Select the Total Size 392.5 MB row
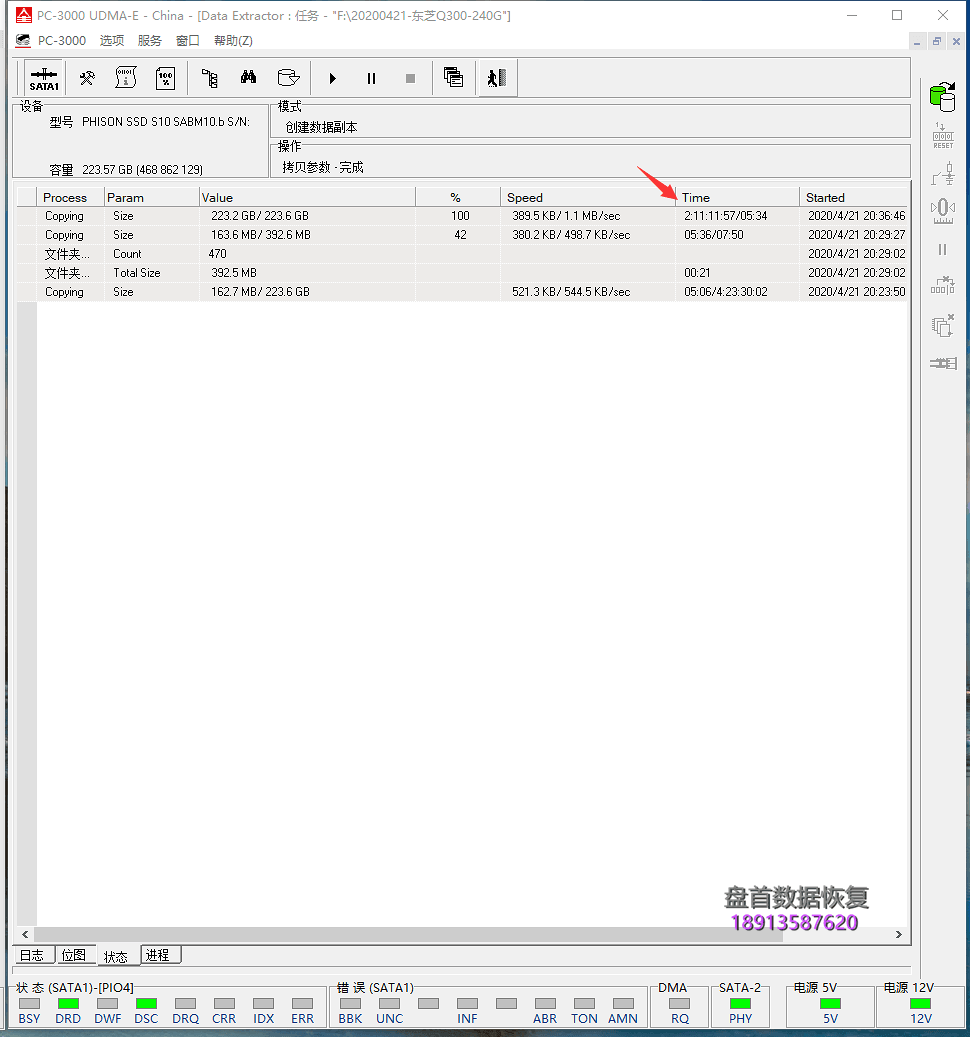 click(463, 272)
